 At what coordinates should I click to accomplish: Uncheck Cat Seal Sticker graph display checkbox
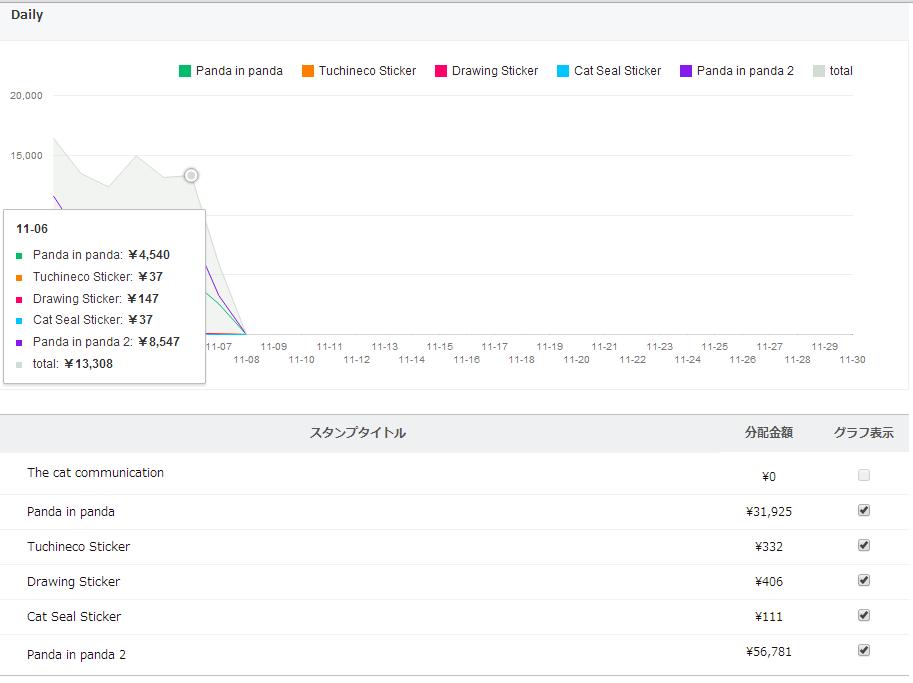[864, 615]
